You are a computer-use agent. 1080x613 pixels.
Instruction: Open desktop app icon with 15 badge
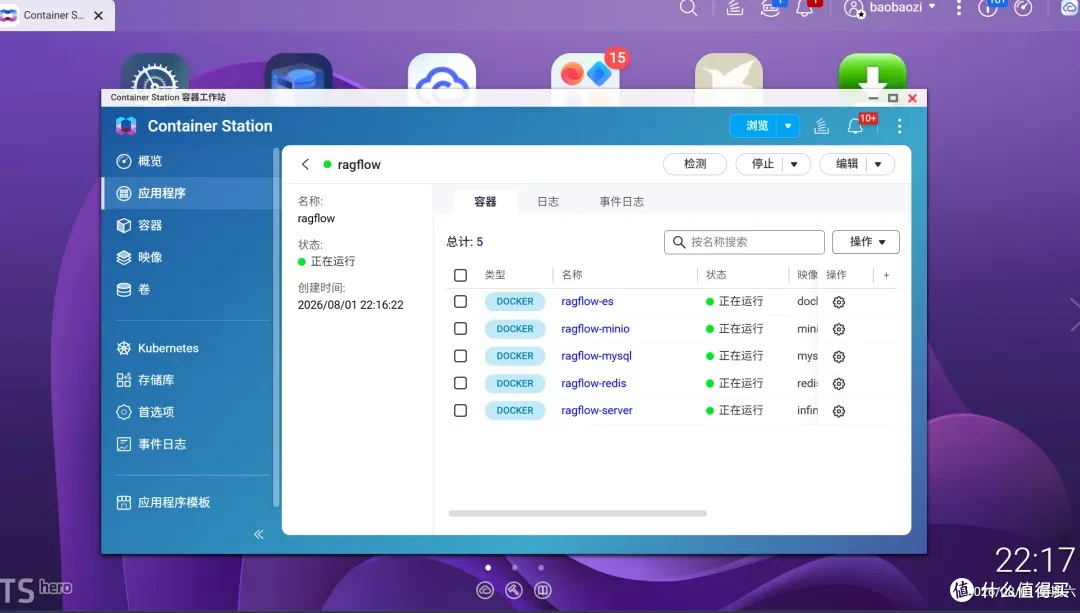pos(585,72)
